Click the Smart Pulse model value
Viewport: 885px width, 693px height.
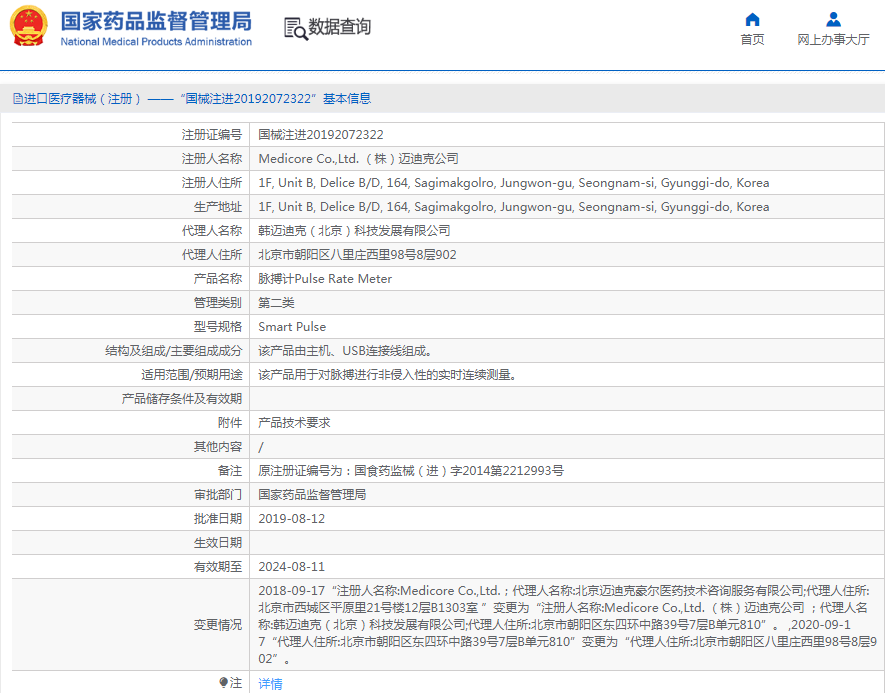(292, 327)
